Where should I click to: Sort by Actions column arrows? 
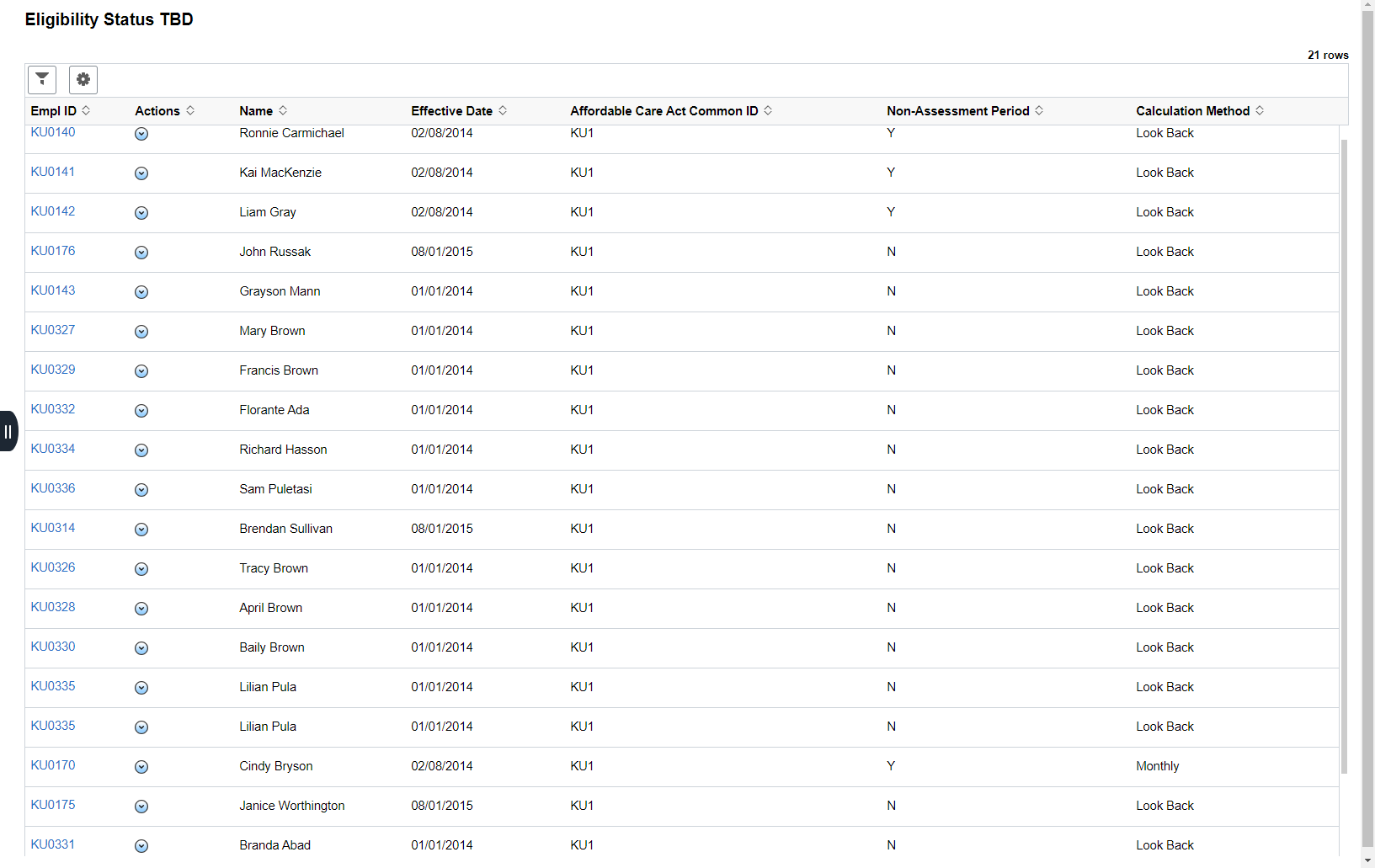[x=190, y=110]
